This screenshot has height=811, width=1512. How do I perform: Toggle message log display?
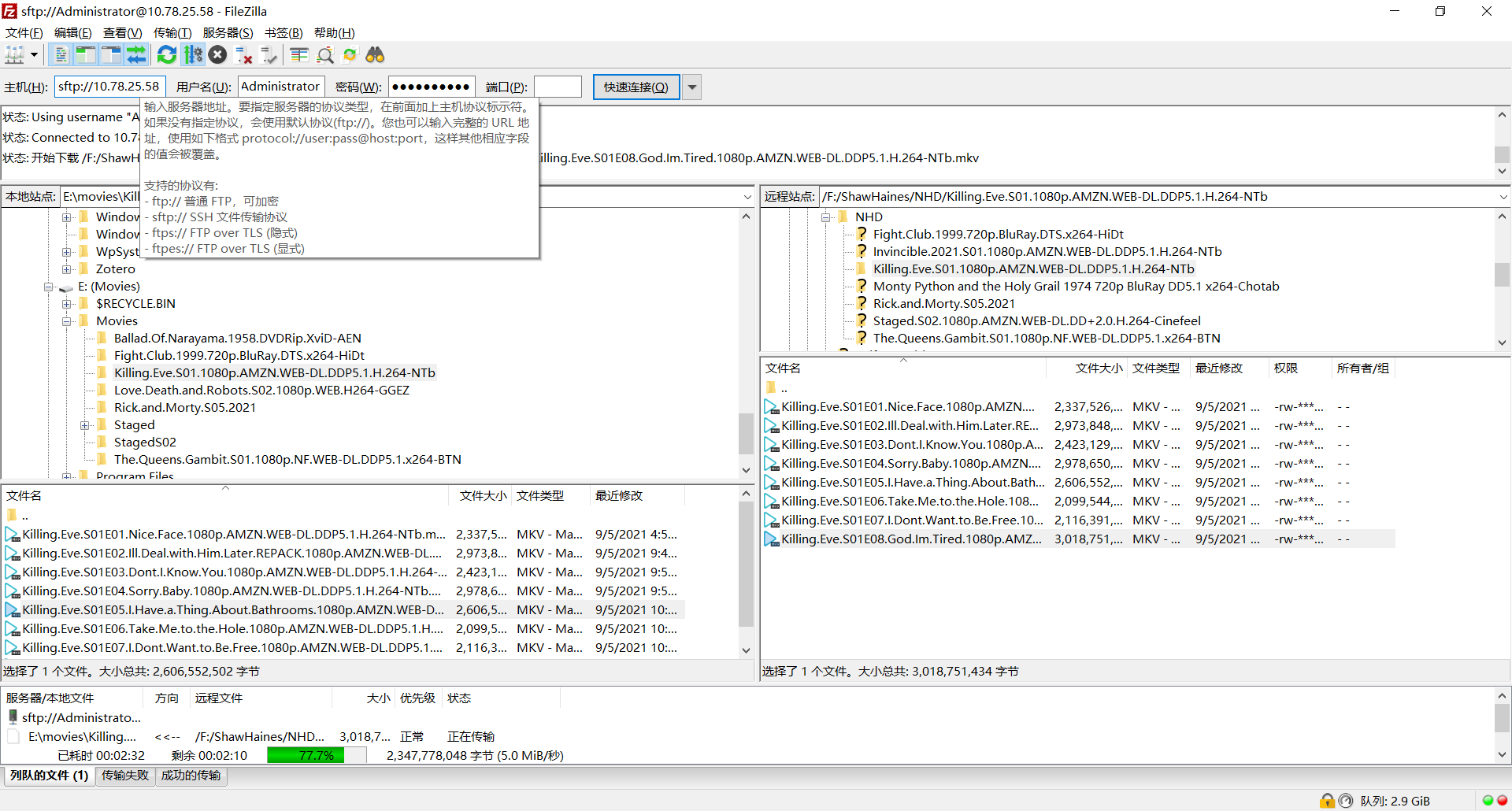click(x=61, y=55)
